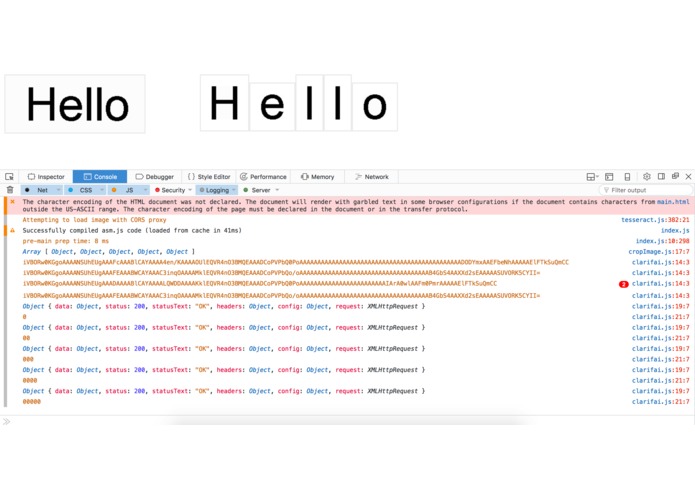This screenshot has width=695, height=494.
Task: Switch to the Console tab
Action: coord(100,176)
